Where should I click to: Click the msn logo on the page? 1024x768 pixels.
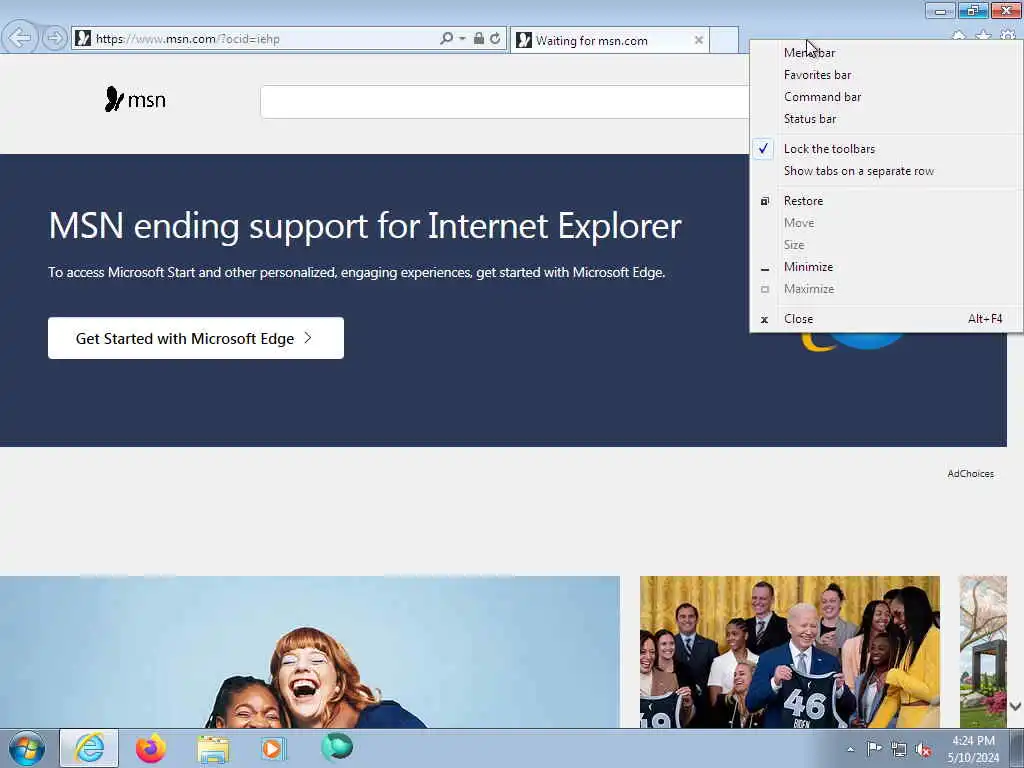click(135, 100)
